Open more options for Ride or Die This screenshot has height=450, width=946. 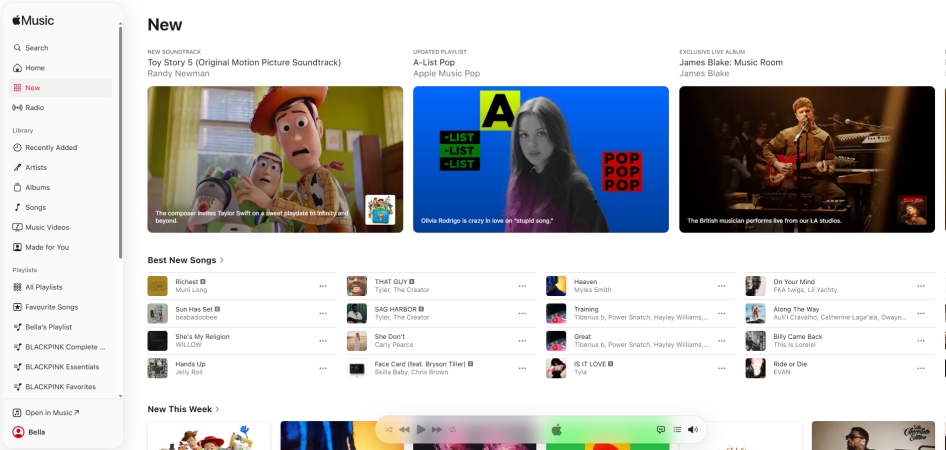(921, 368)
